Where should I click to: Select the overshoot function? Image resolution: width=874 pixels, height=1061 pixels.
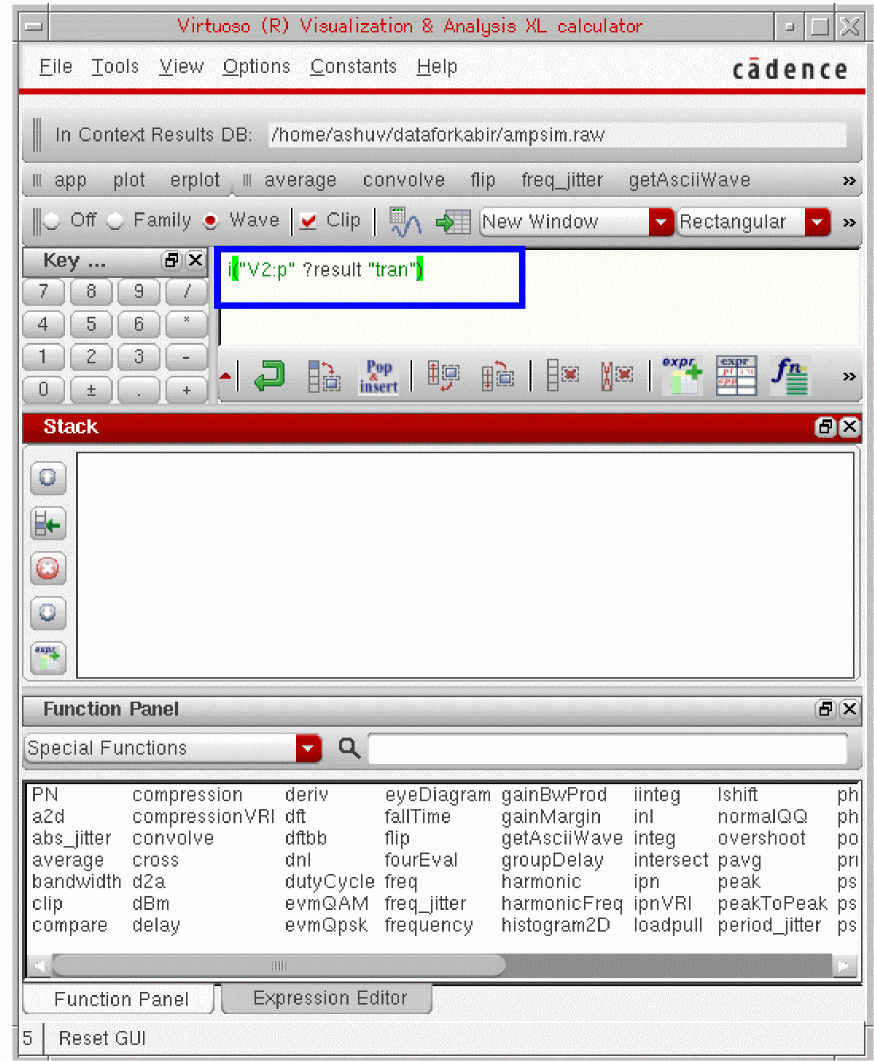pos(762,838)
